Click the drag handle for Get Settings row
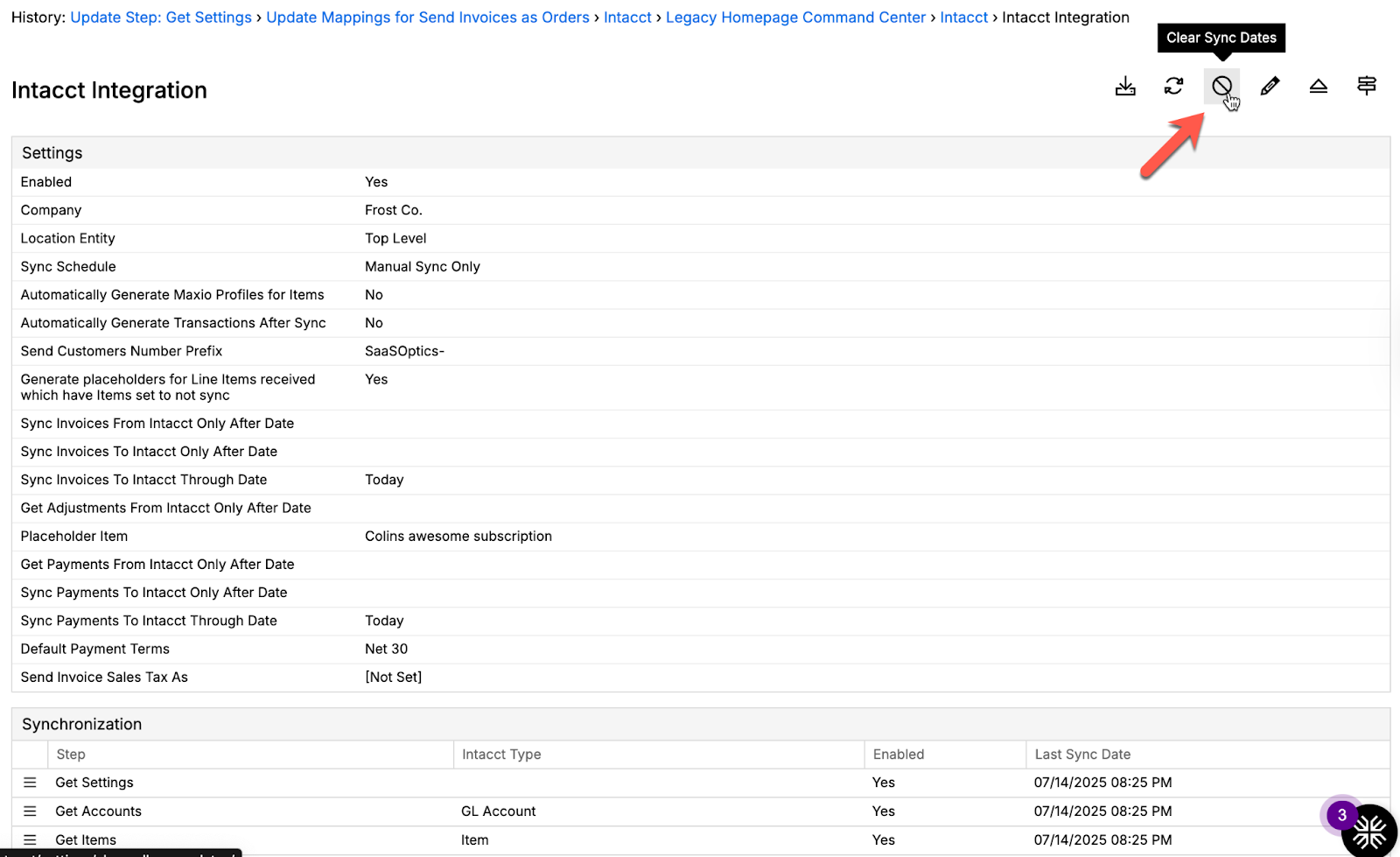Viewport: 1400px width, 857px height. (30, 783)
